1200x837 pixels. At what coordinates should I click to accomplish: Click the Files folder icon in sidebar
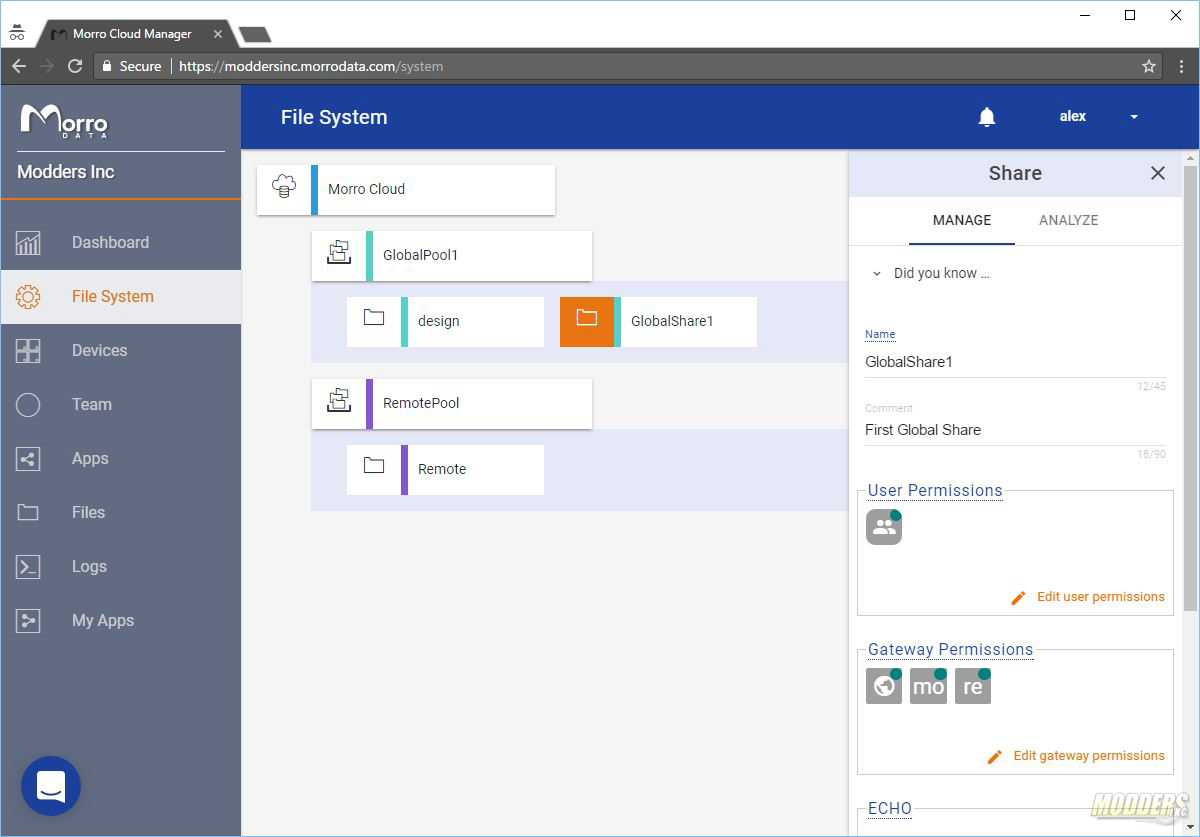coord(28,512)
